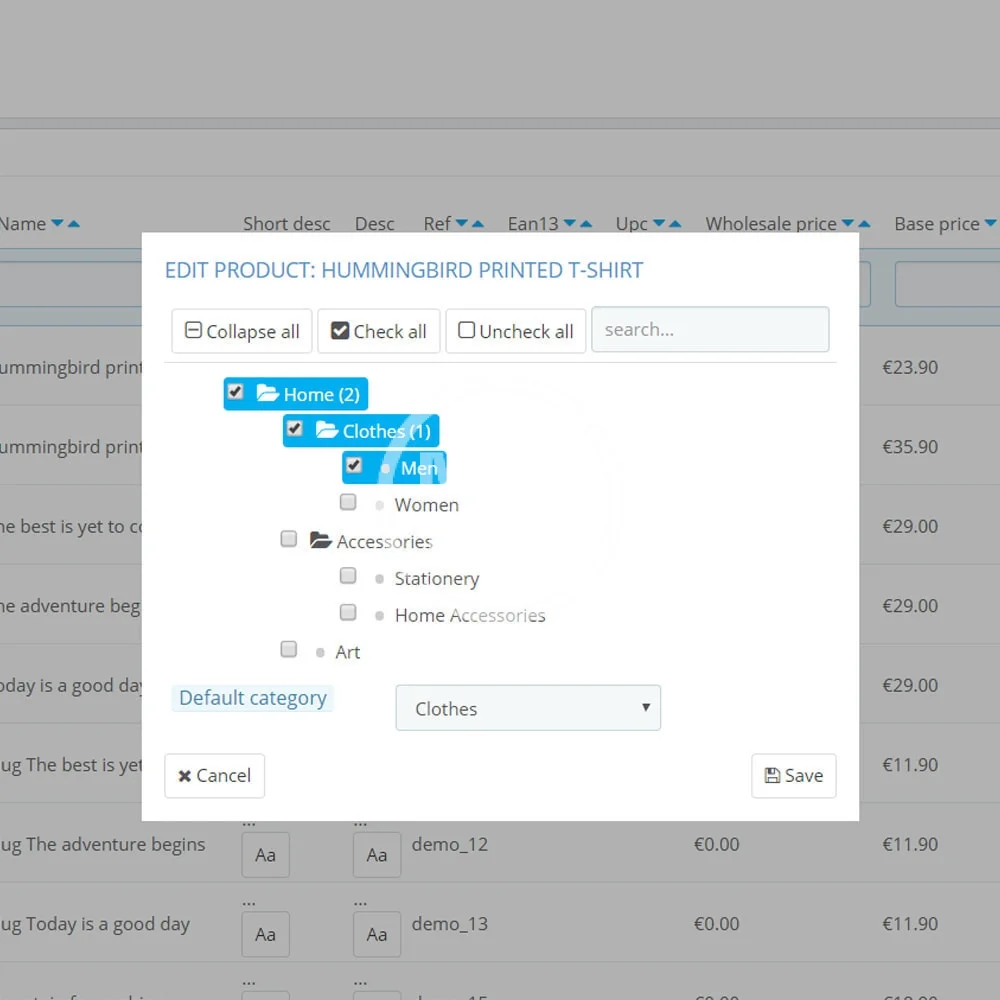Cancel editing the product

click(x=214, y=776)
